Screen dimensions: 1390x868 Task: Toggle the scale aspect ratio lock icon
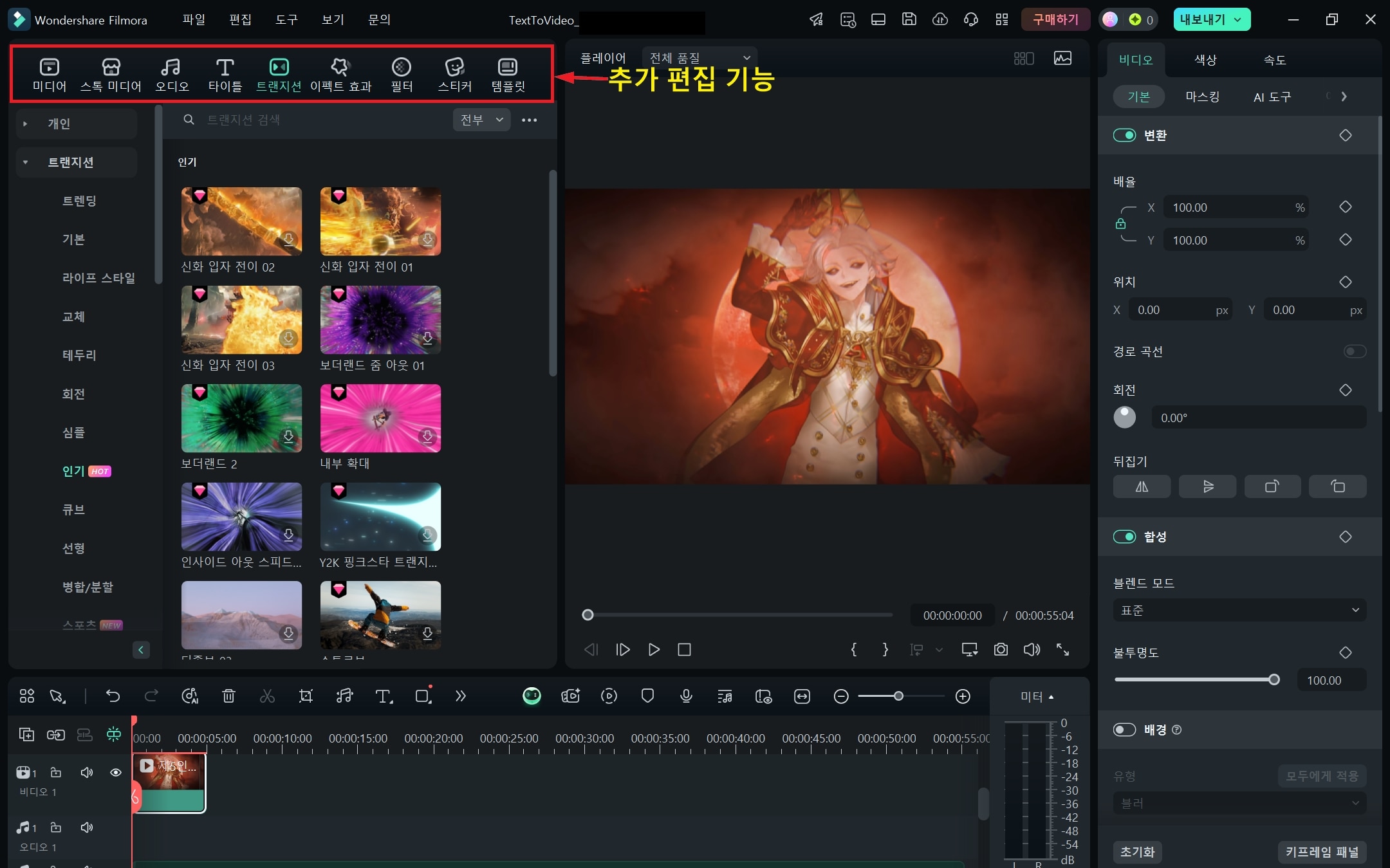pos(1120,224)
